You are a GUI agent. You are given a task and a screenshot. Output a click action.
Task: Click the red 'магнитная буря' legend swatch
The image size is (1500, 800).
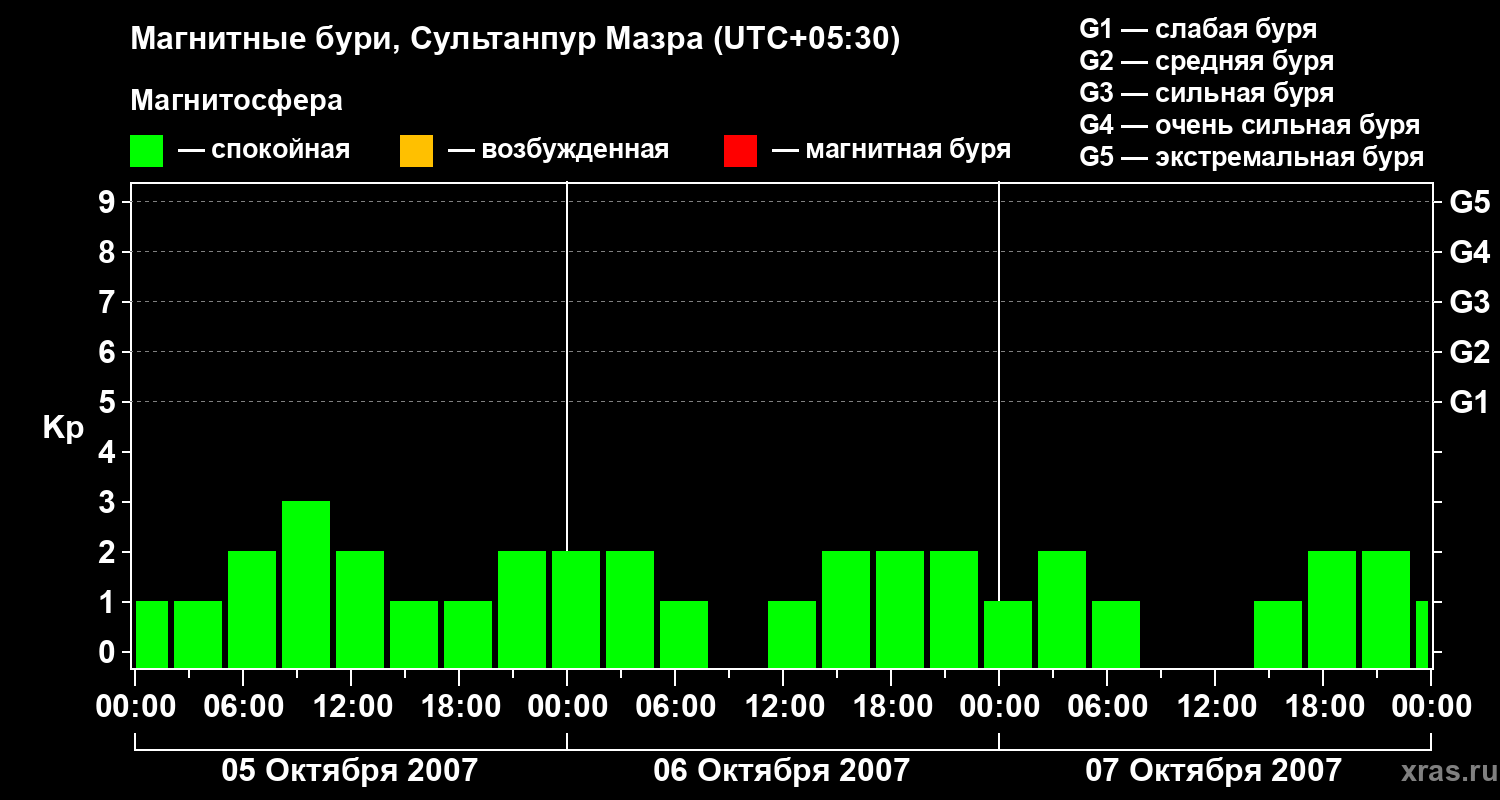[740, 151]
